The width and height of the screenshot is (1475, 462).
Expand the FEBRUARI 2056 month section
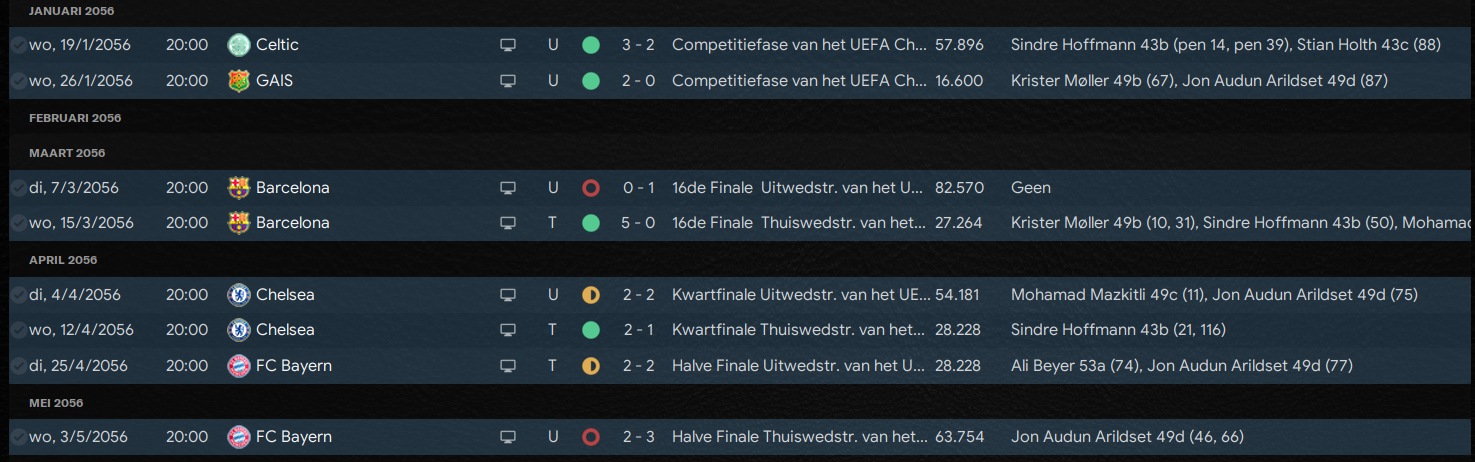click(75, 118)
